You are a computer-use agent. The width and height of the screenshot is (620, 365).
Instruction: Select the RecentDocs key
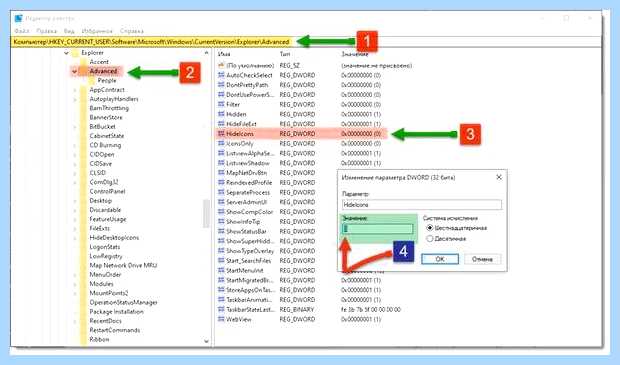coord(106,321)
